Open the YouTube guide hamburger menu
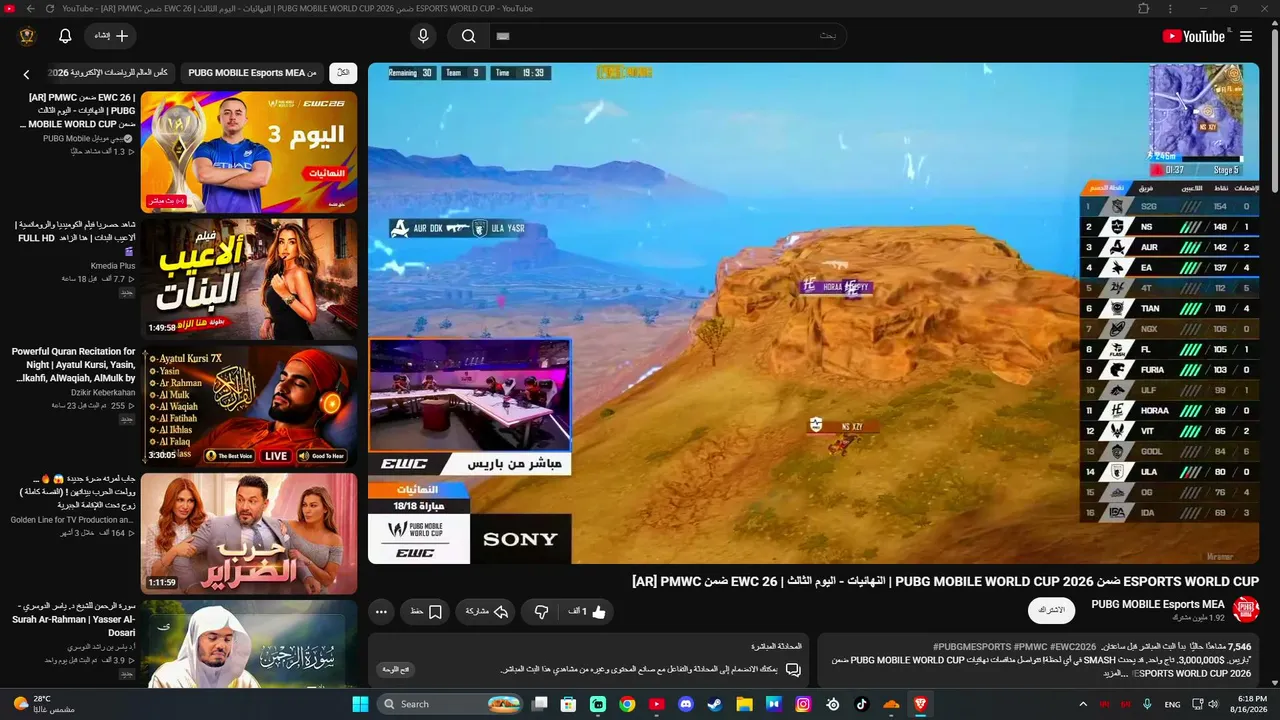1280x720 pixels. 1246,36
